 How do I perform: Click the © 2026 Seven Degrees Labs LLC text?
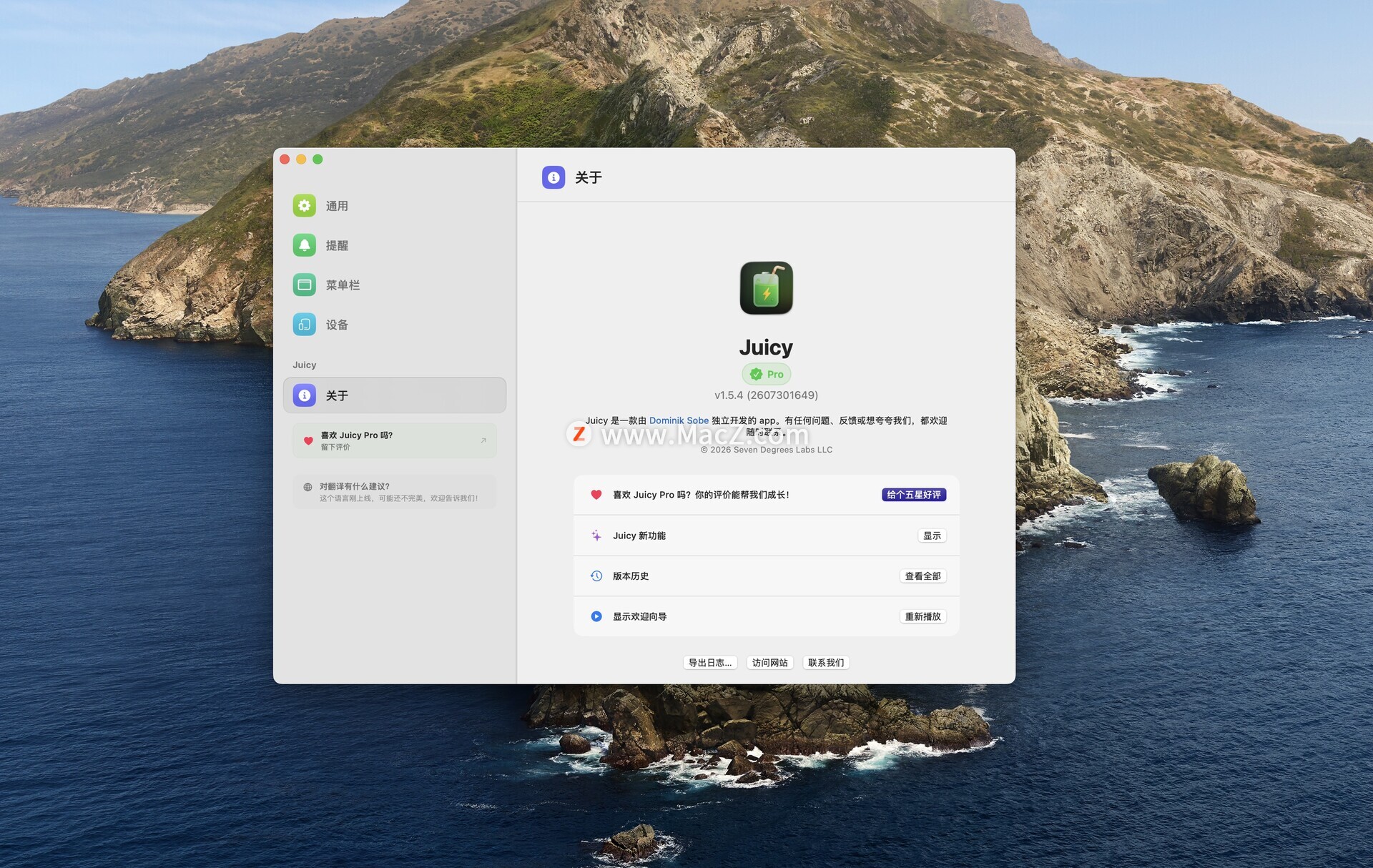coord(766,450)
